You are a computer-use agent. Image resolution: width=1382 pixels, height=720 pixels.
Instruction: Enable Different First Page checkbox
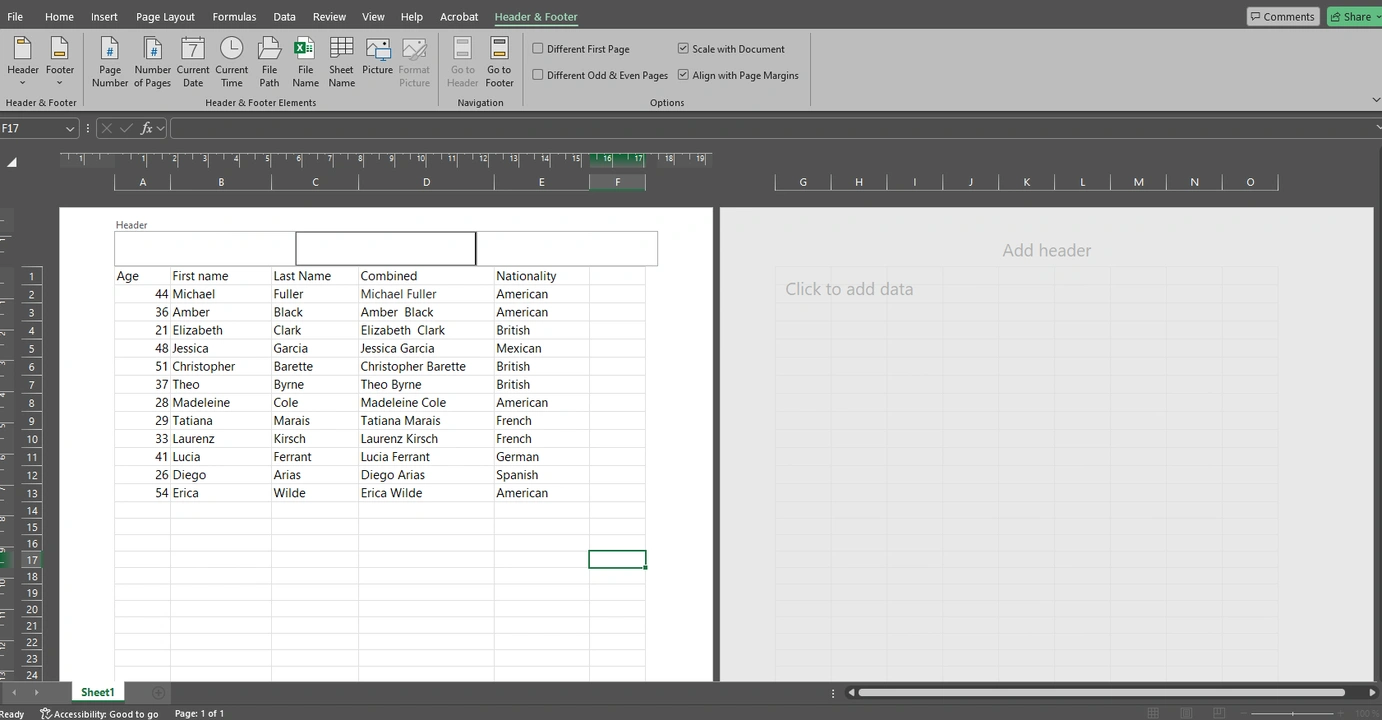click(538, 48)
